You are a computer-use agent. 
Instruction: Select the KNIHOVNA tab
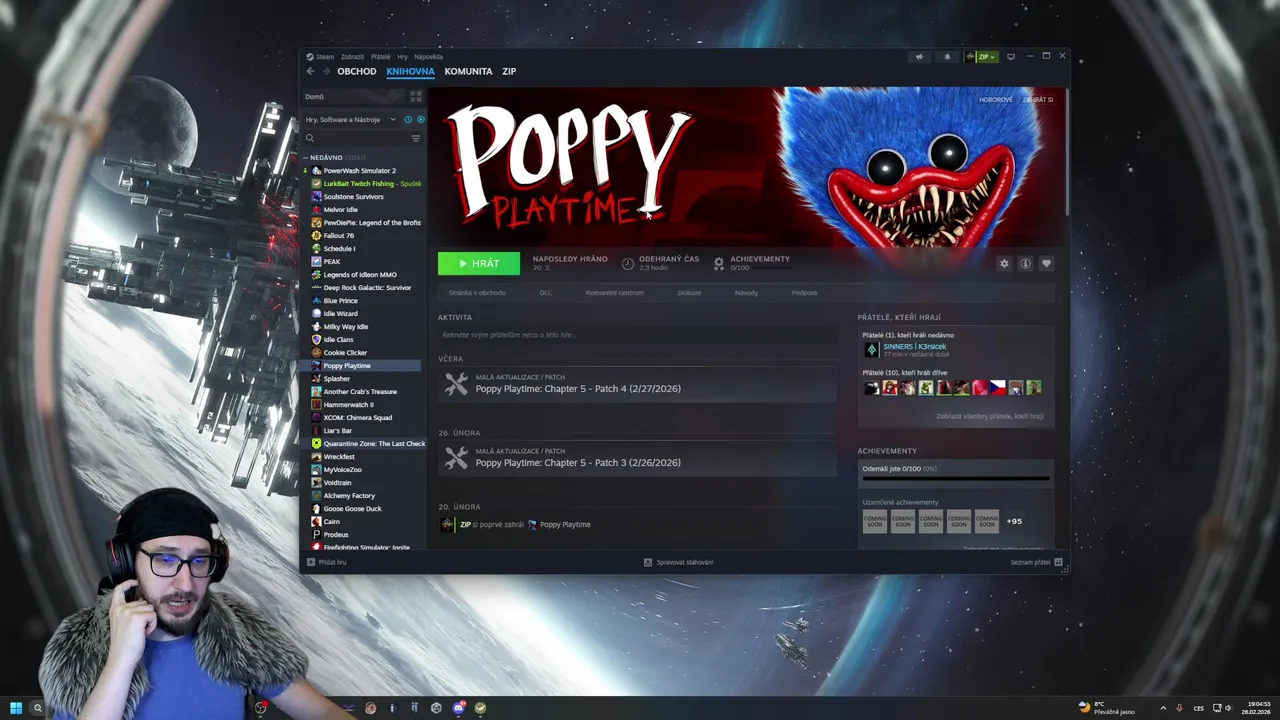pos(410,71)
